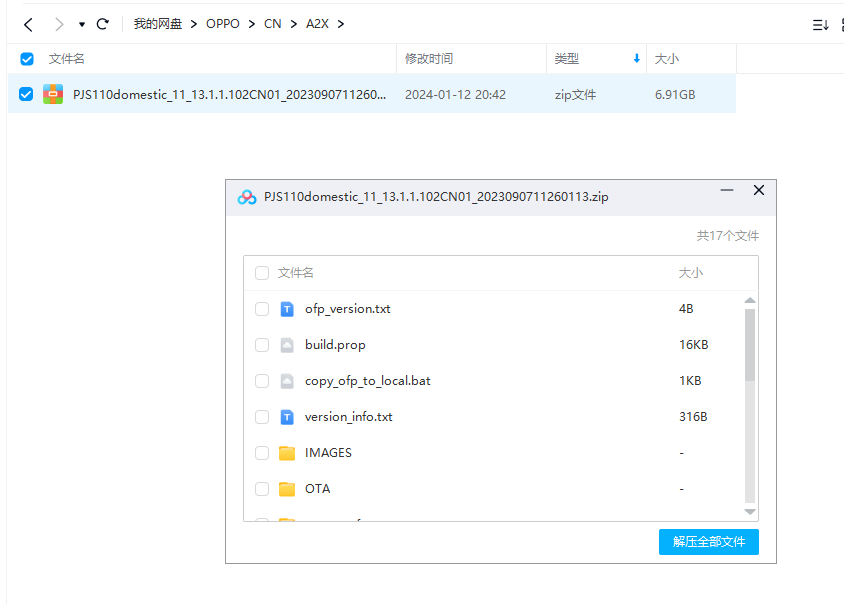Image resolution: width=844 pixels, height=604 pixels.
Task: Click 大小 header in zip preview dialog
Action: click(691, 273)
